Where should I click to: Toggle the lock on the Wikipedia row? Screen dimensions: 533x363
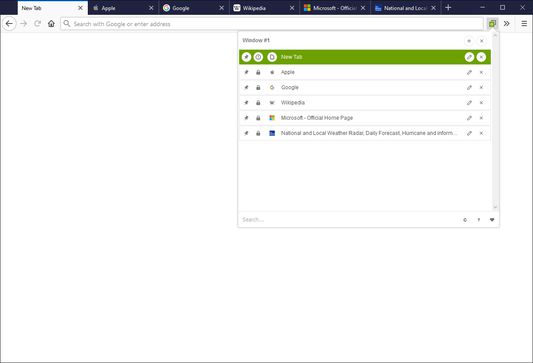[x=258, y=103]
